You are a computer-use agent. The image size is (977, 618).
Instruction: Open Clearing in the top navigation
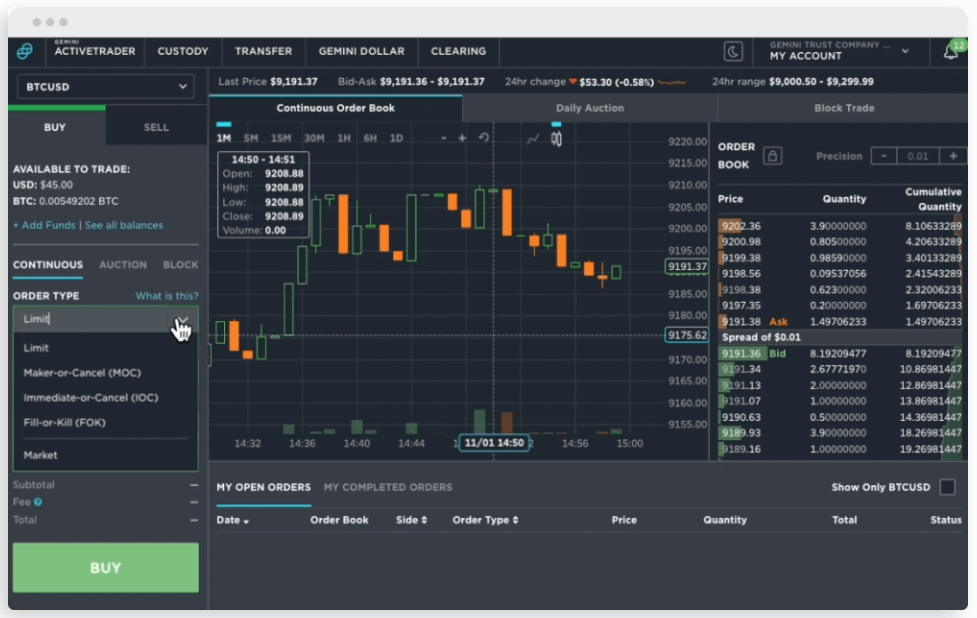pyautogui.click(x=459, y=51)
